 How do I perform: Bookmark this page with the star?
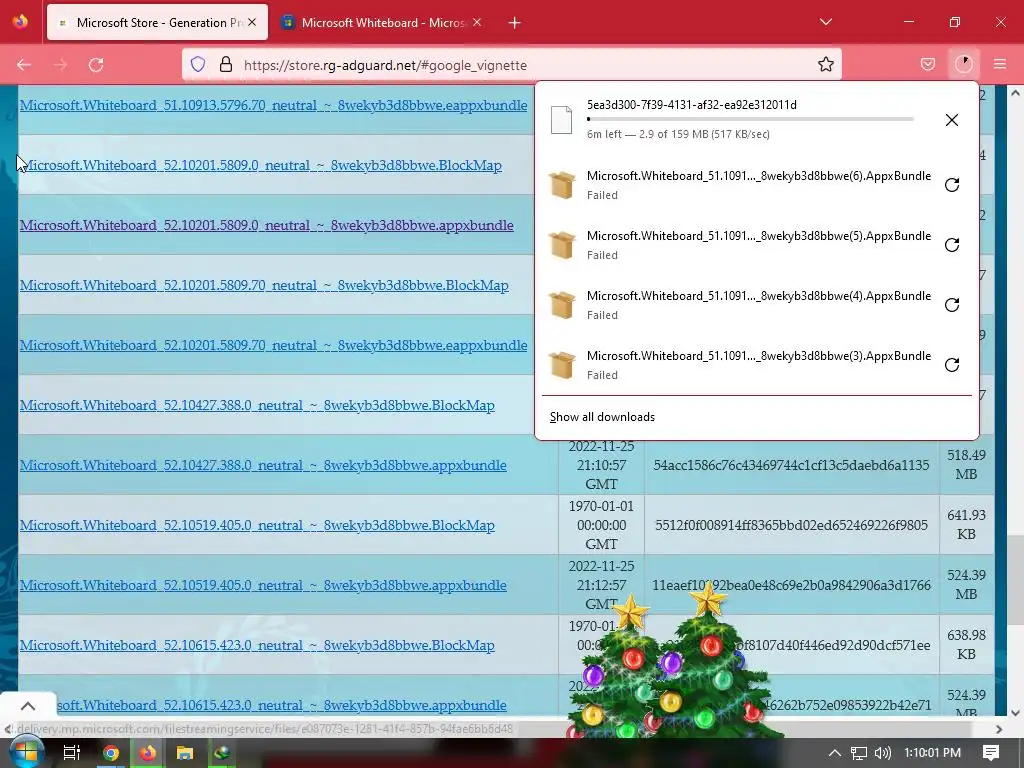825,65
